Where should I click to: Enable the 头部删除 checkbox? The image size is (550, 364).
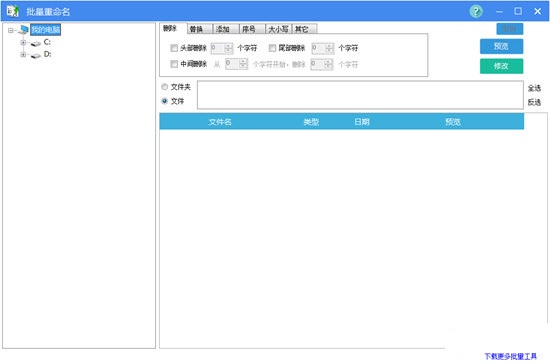tap(174, 48)
